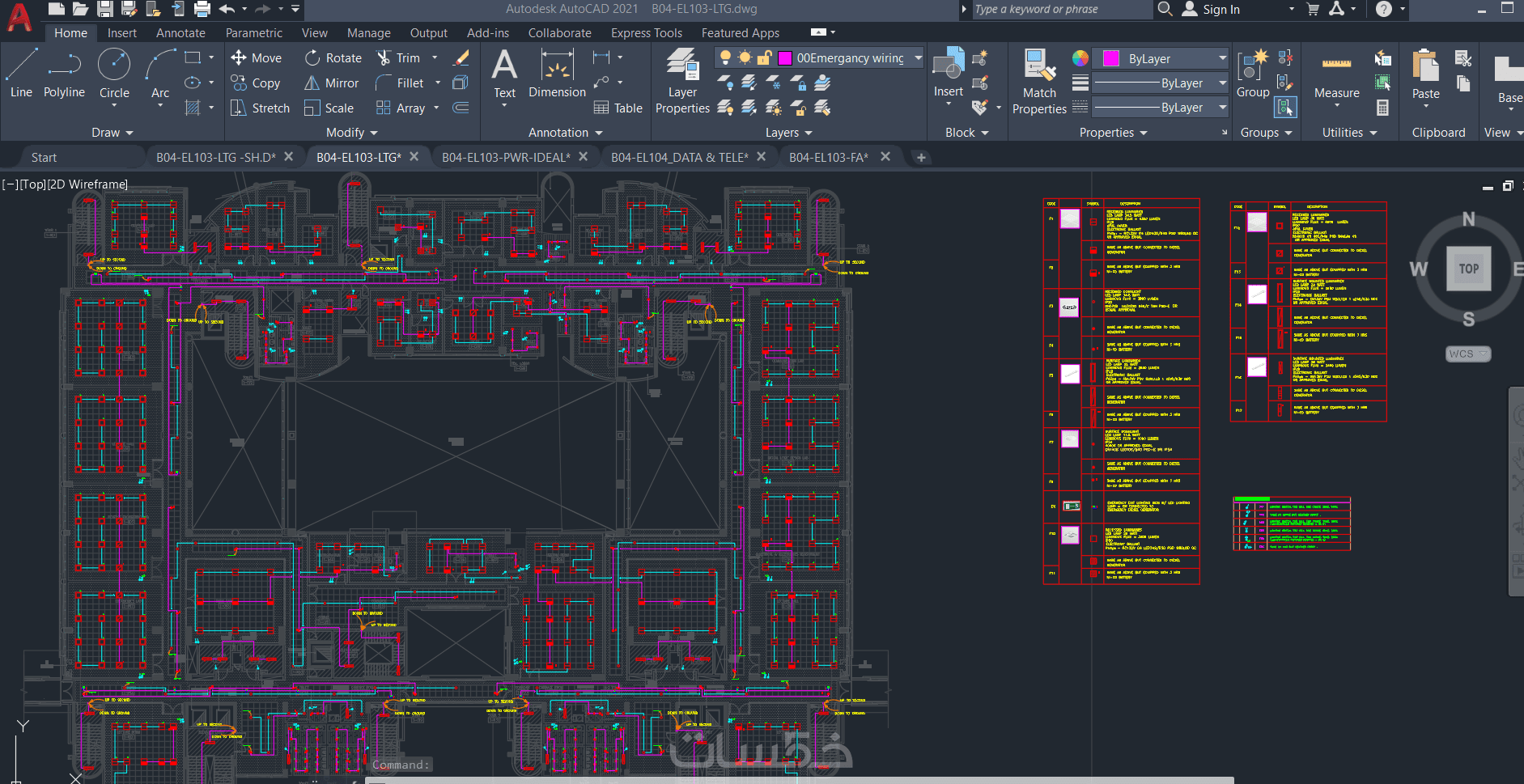Switch to the Annotate tab

coord(180,33)
